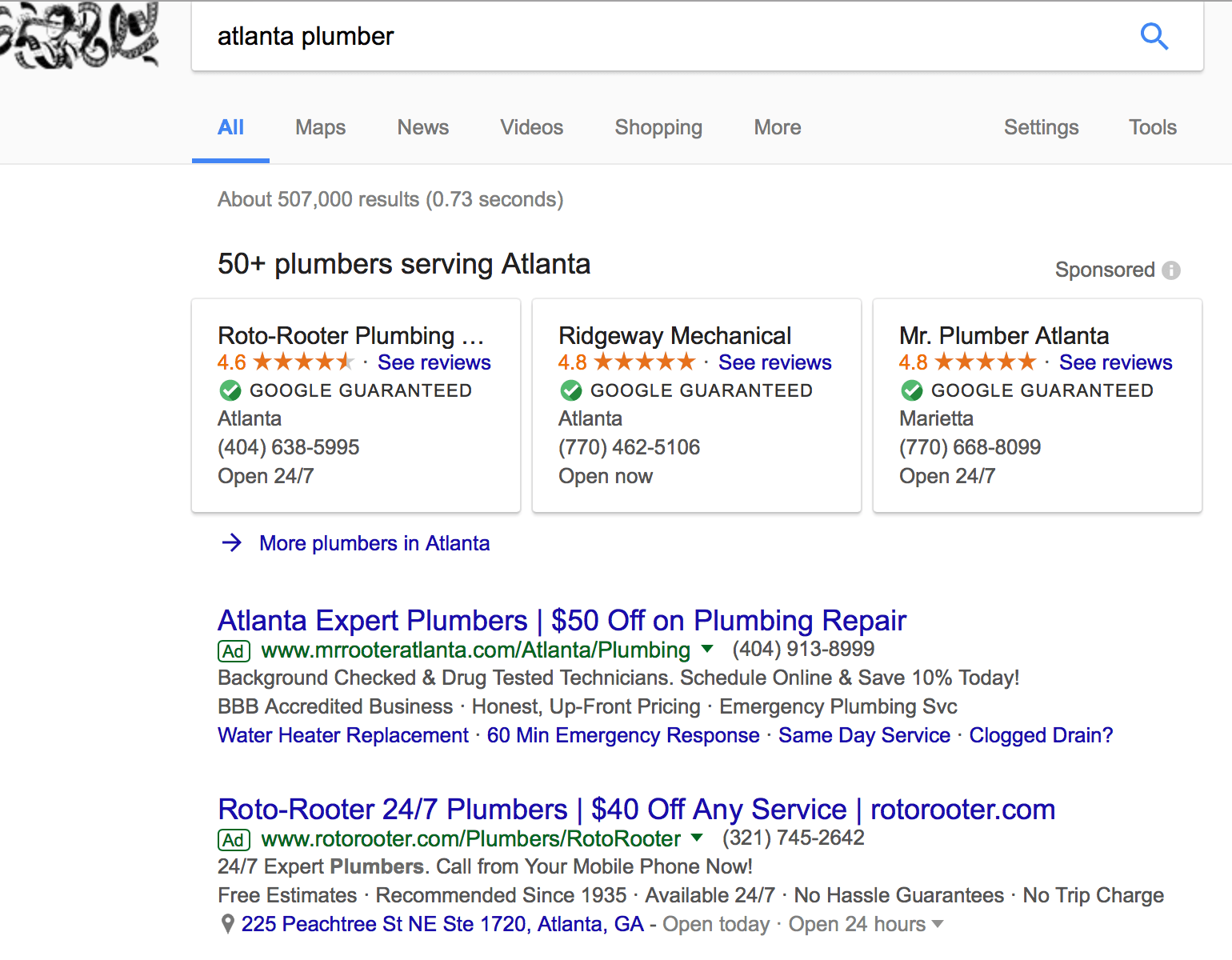Screen dimensions: 1232x960
Task: Switch to the Videos tab
Action: click(532, 127)
